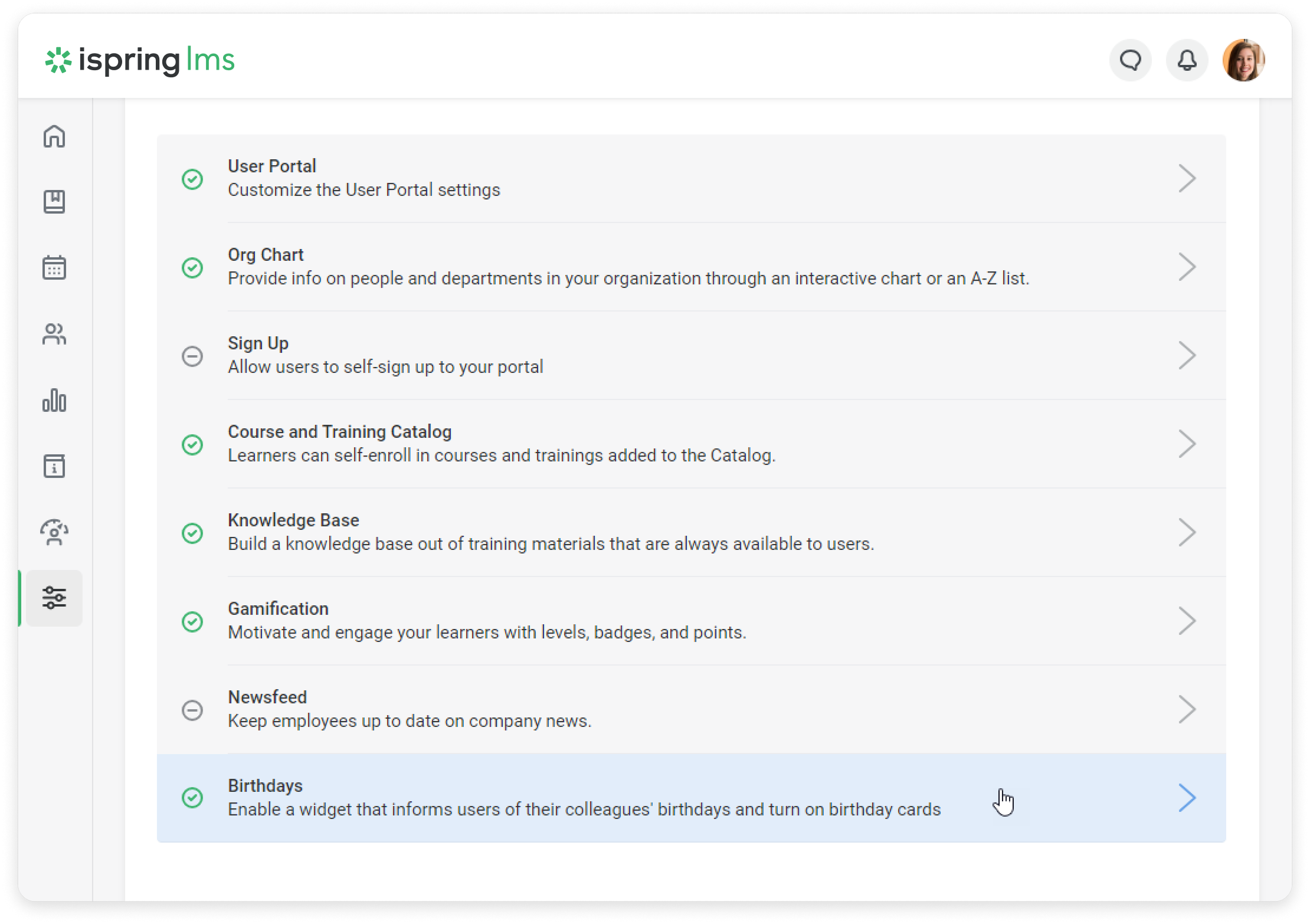Open the Users icon in sidebar
1310x924 pixels.
[54, 334]
